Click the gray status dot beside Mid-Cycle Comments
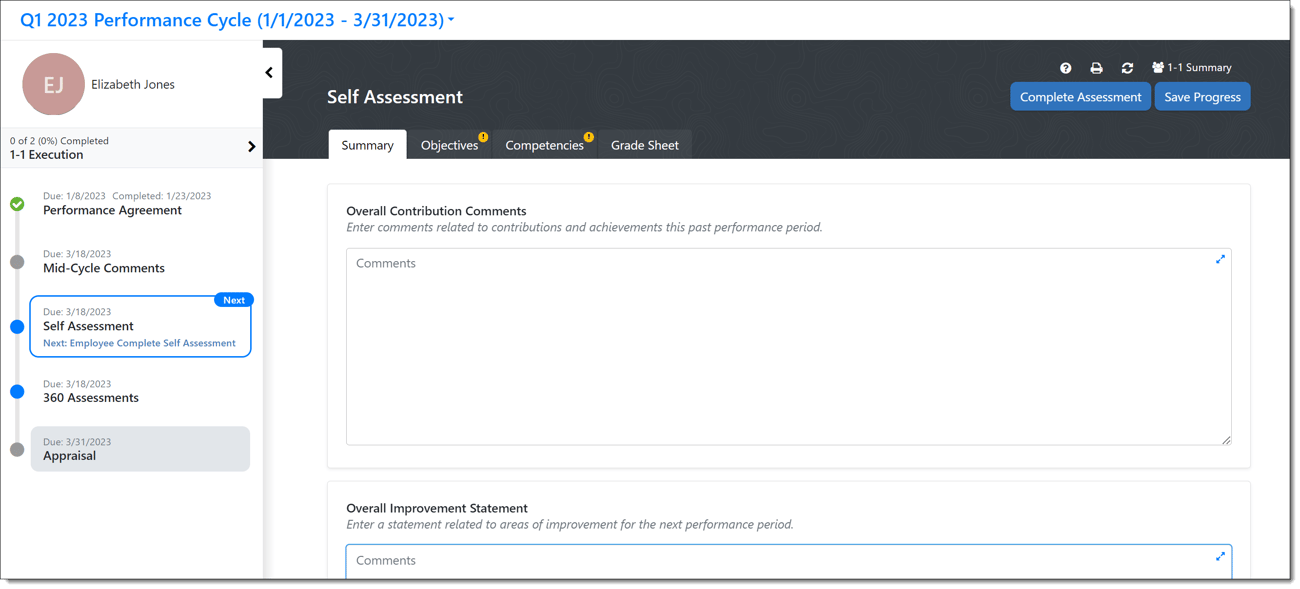1300x589 pixels. coord(16,262)
